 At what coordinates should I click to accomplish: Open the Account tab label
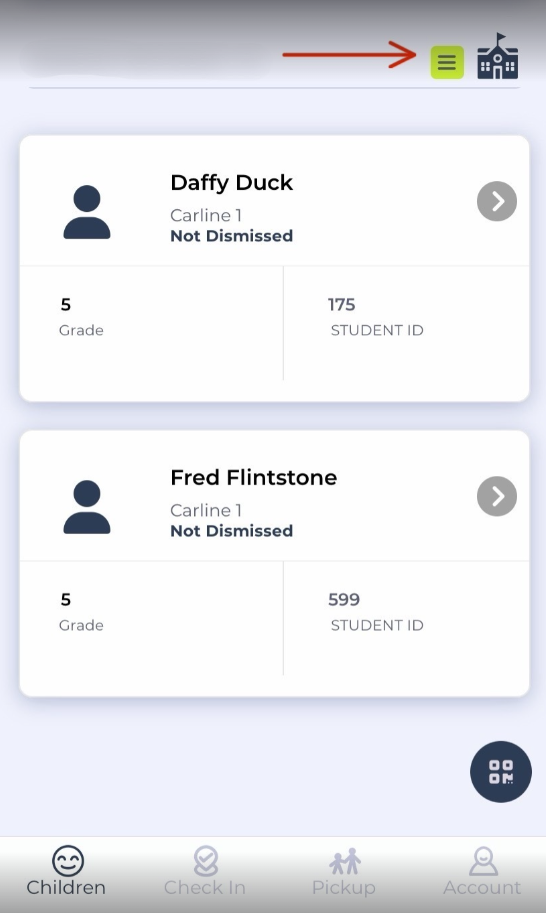click(482, 887)
